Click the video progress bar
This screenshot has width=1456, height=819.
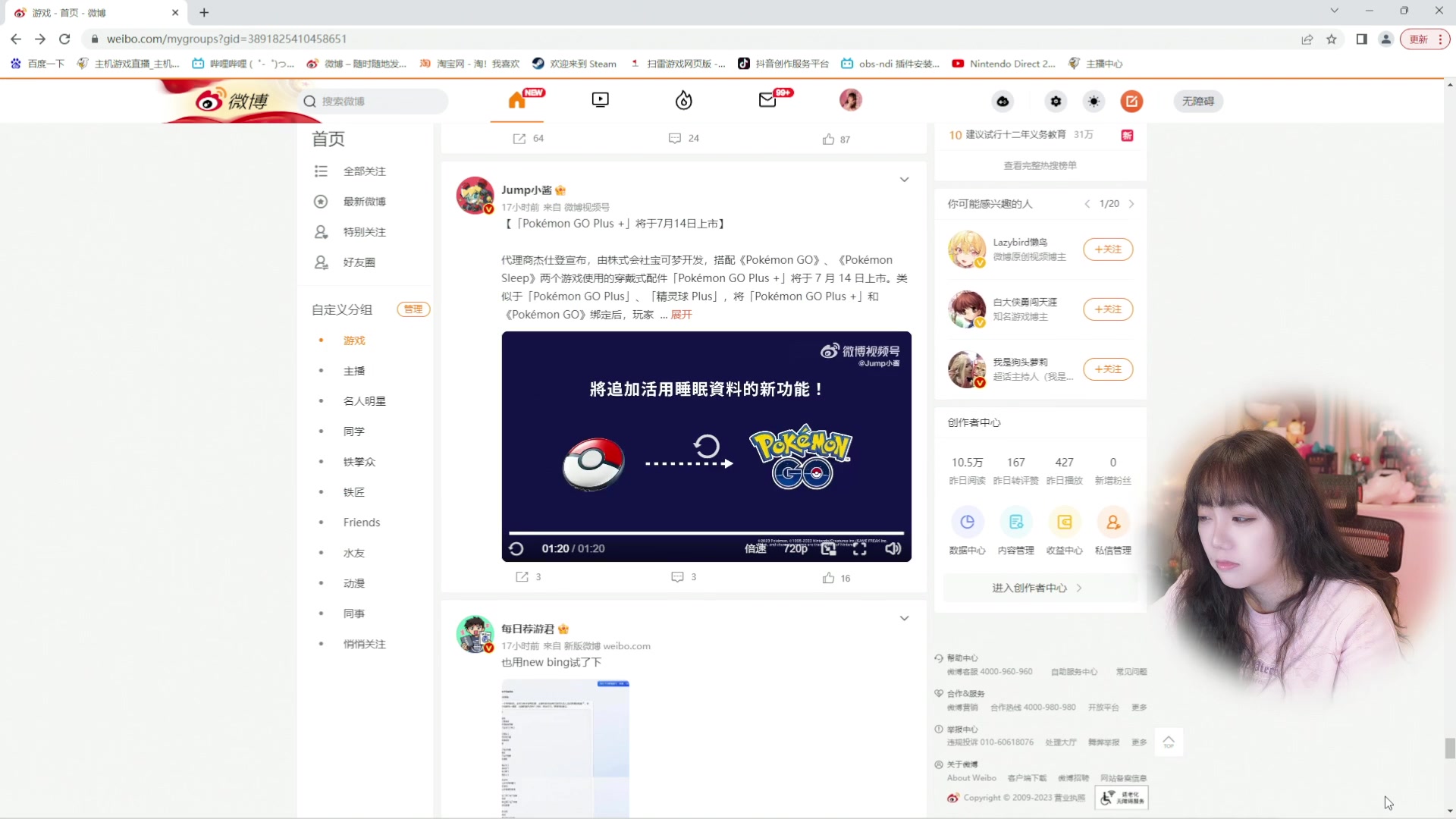coord(706,533)
